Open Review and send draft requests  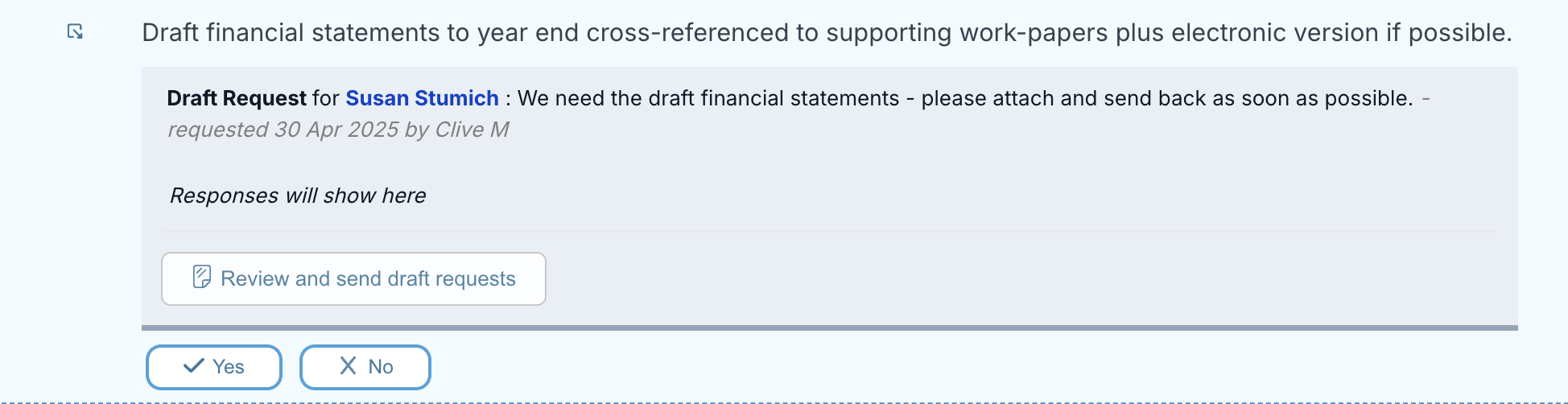pos(353,278)
